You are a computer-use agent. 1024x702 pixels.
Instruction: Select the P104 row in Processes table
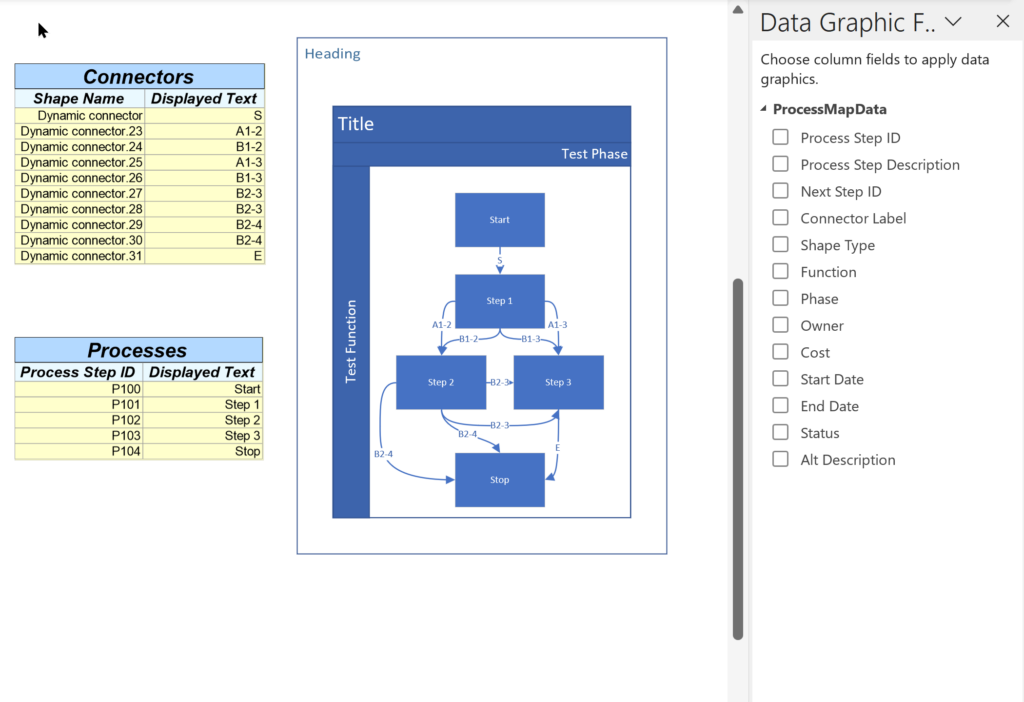pyautogui.click(x=138, y=451)
